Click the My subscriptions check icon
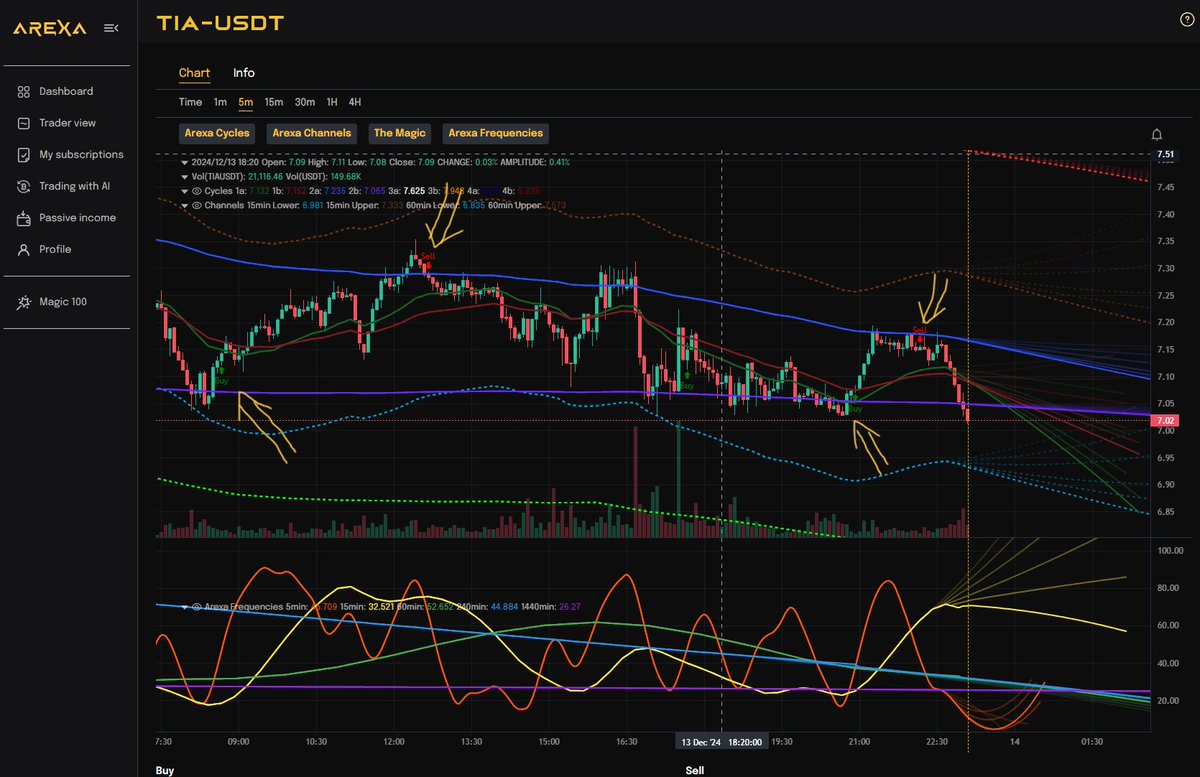The image size is (1200, 777). pyautogui.click(x=23, y=155)
